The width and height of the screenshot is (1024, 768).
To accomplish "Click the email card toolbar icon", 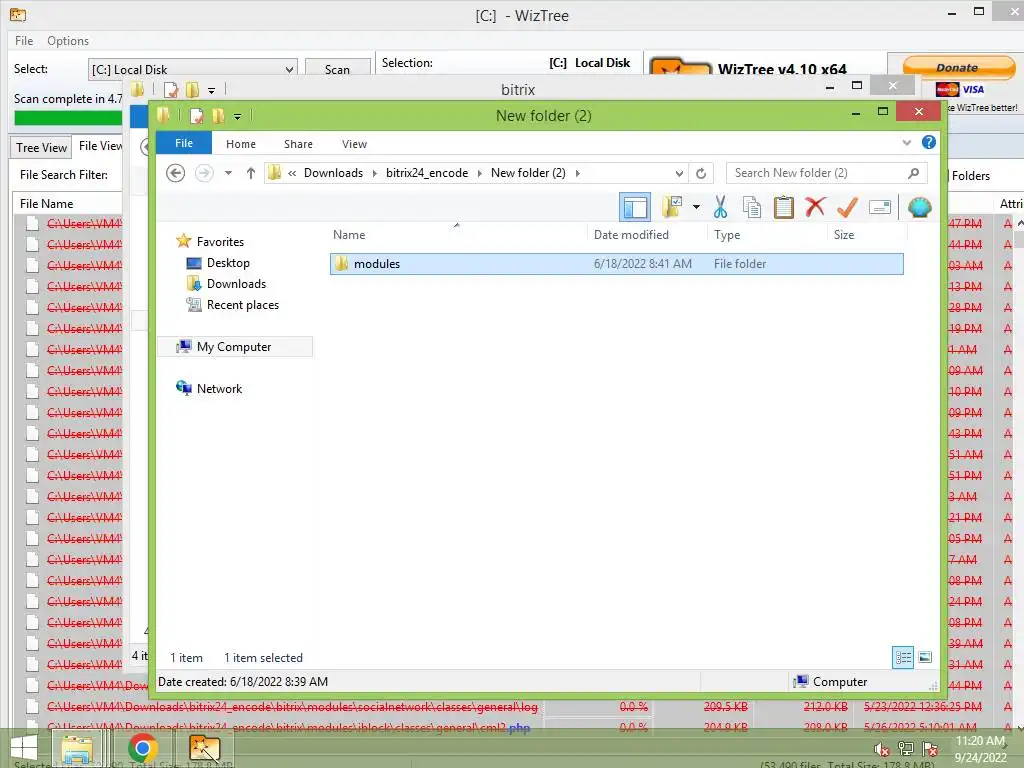I will point(880,208).
